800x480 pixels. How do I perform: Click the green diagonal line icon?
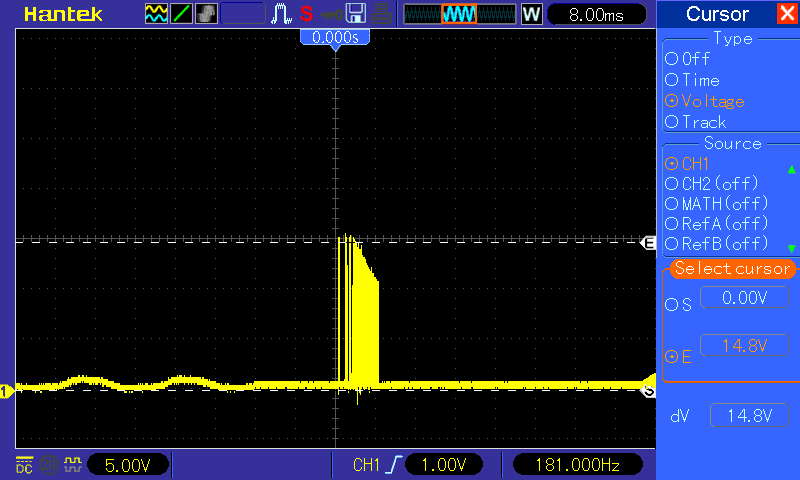click(x=182, y=14)
